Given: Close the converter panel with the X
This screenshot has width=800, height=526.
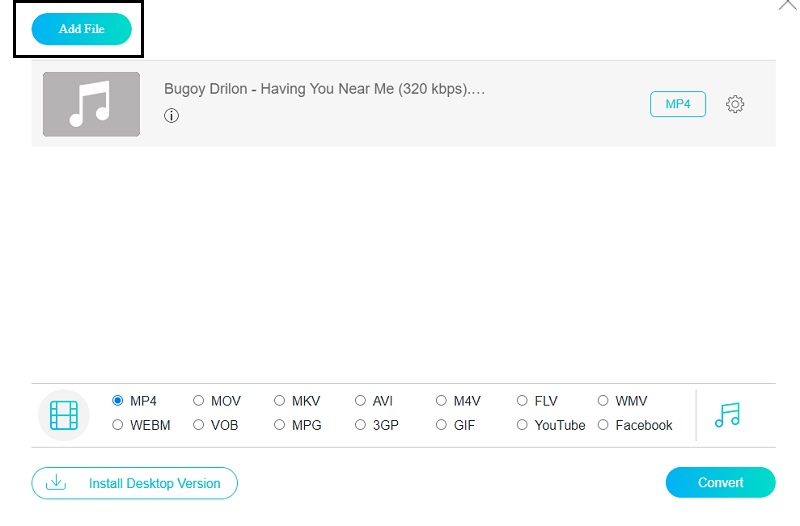Looking at the screenshot, I should [787, 5].
